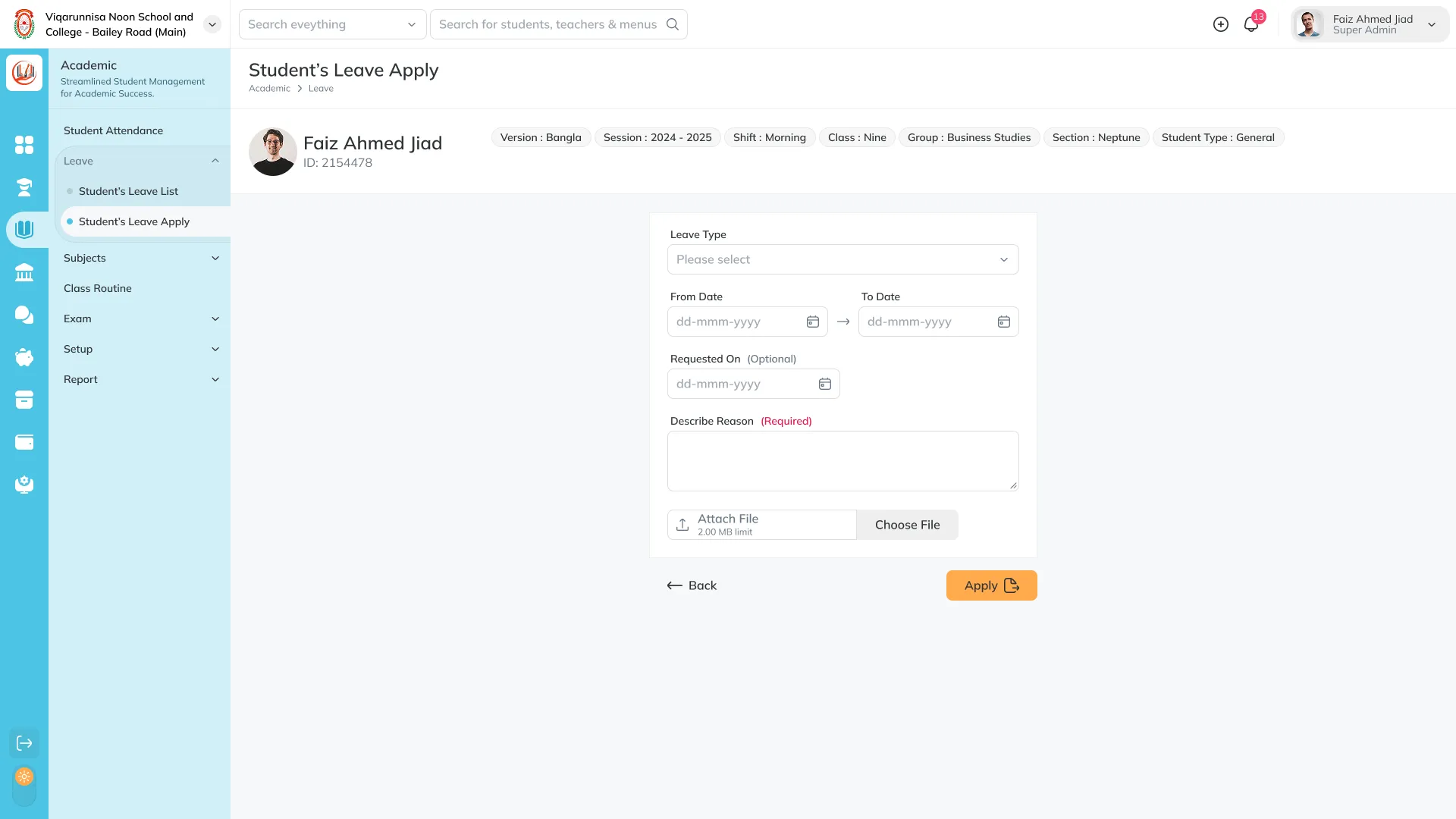Open Student's Leave List menu item

[x=128, y=191]
